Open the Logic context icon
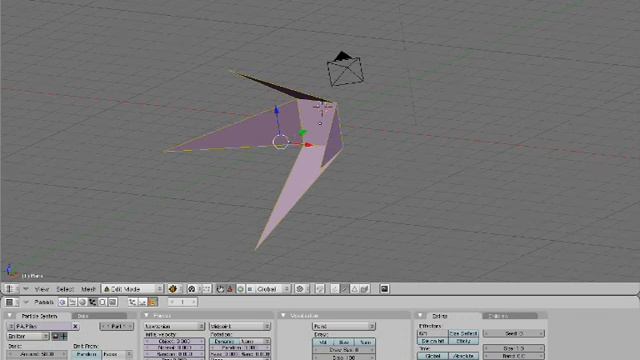 tap(62, 302)
